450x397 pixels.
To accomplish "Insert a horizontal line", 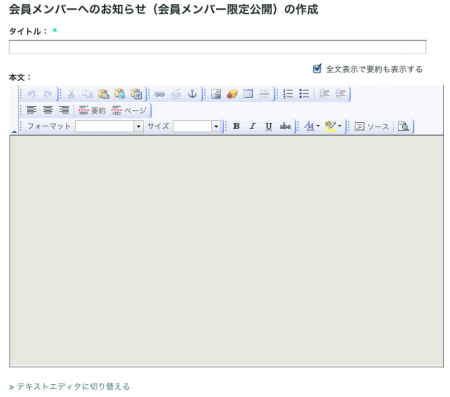I will coord(264,94).
